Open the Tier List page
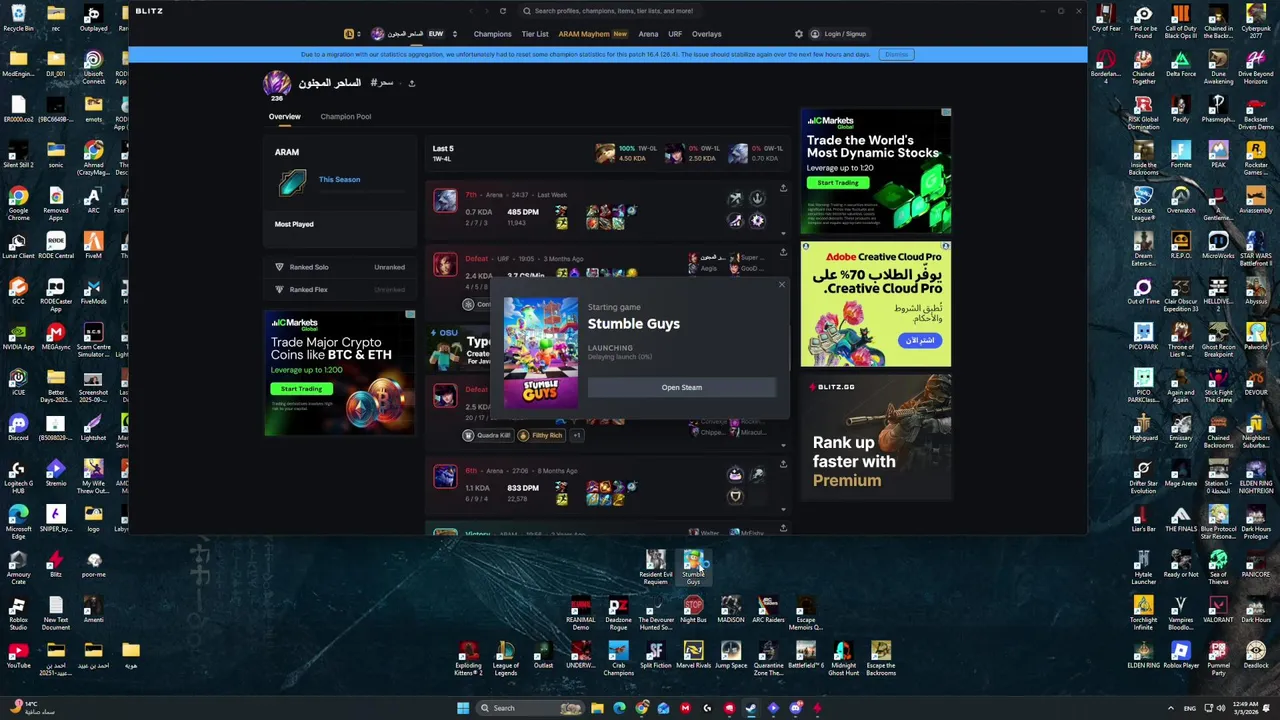This screenshot has width=1280, height=720. 535,34
